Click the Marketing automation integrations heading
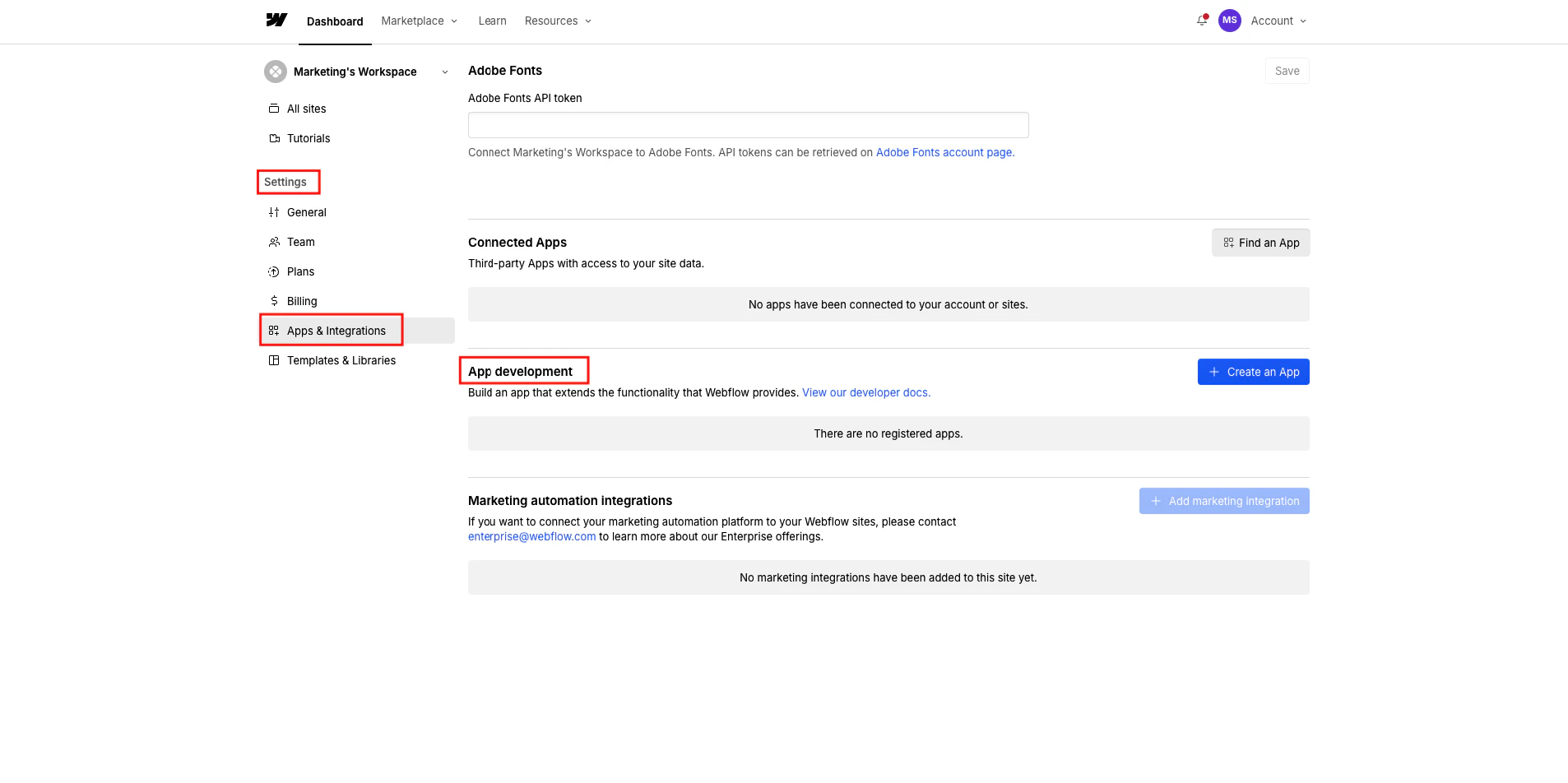The height and width of the screenshot is (783, 1568). (x=570, y=500)
